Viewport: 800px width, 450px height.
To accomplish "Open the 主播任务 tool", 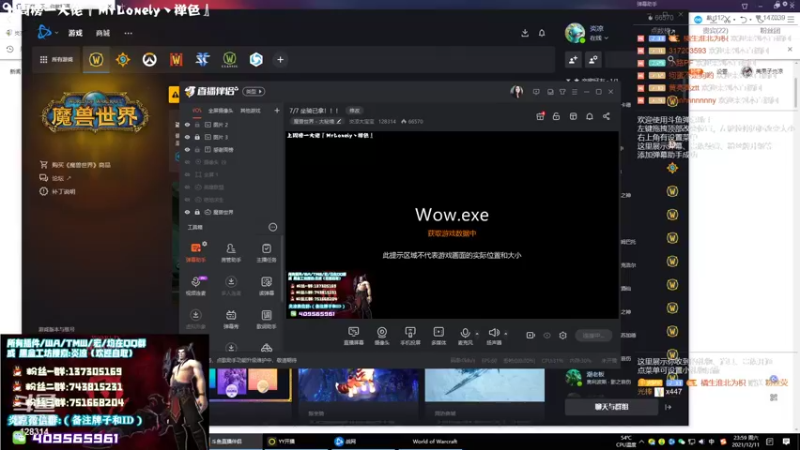I will [x=266, y=252].
